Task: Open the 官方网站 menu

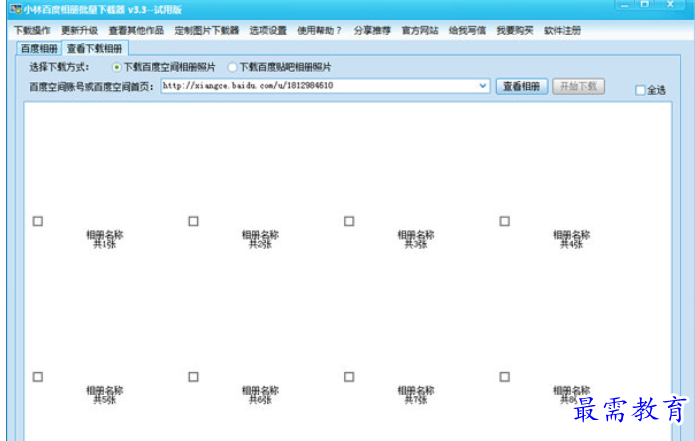Action: (x=420, y=31)
